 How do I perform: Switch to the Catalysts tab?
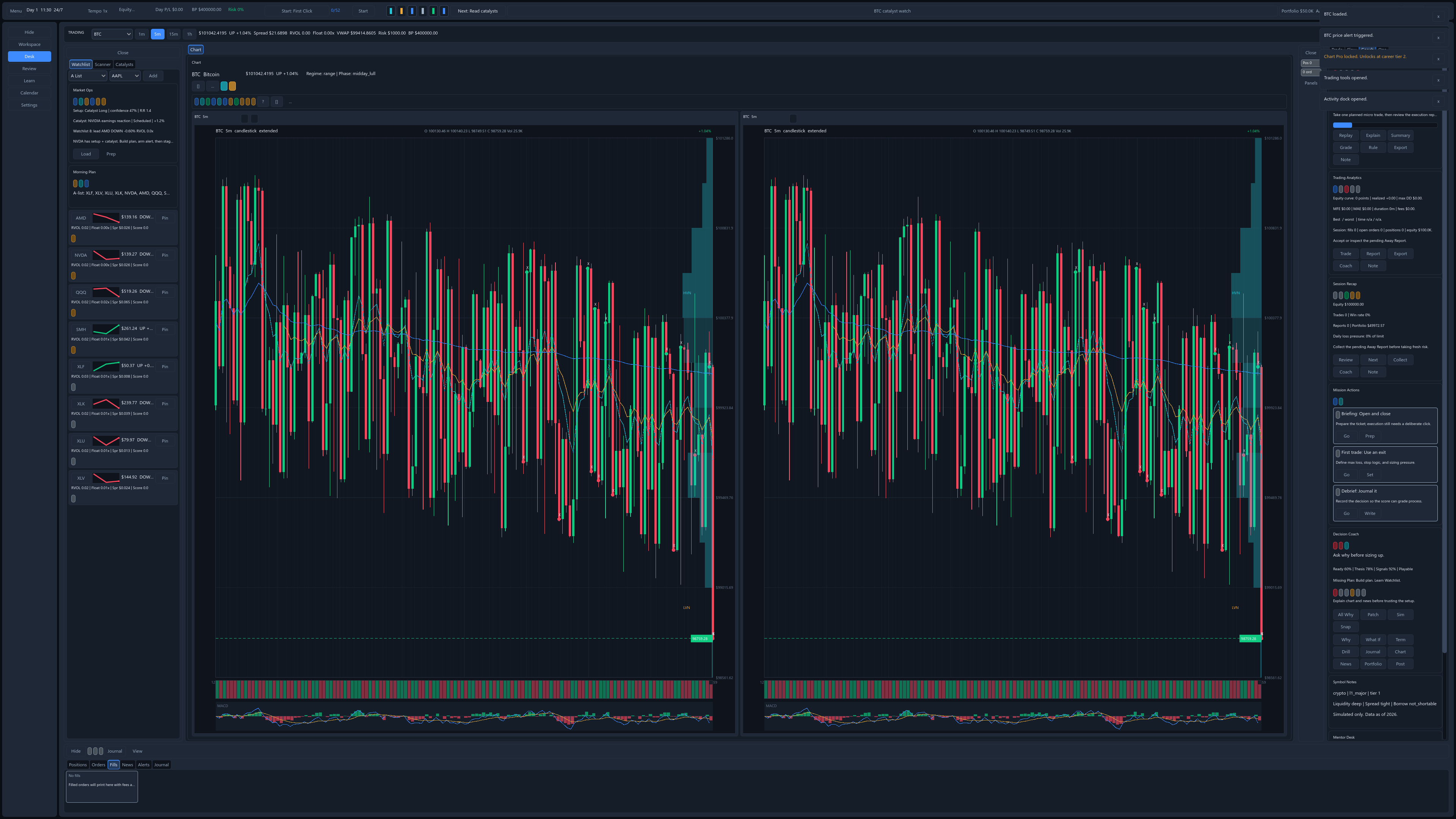point(124,64)
